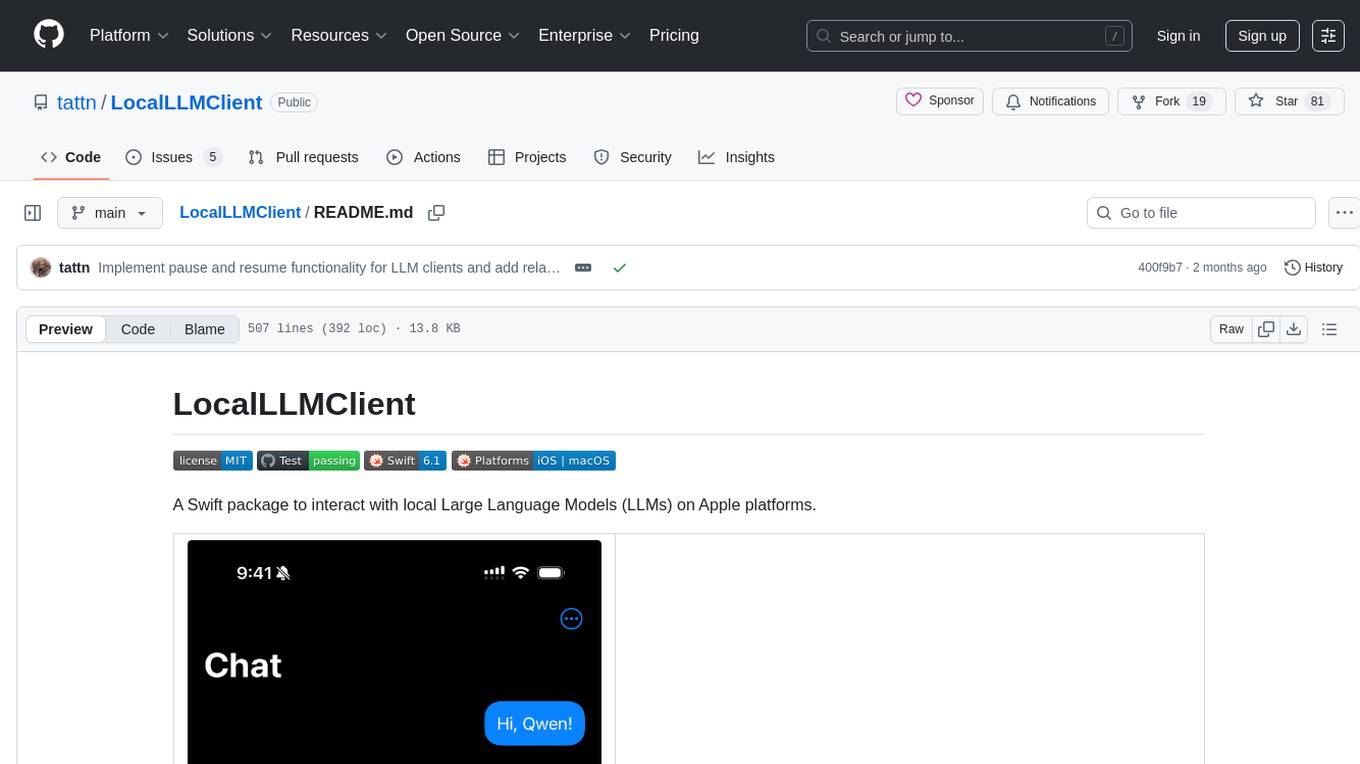This screenshot has width=1360, height=764.
Task: Switch to Code view
Action: [138, 329]
